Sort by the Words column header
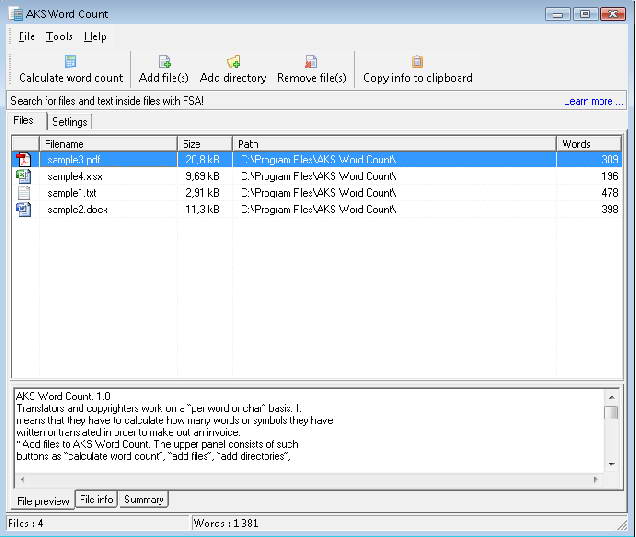The width and height of the screenshot is (636, 537). point(589,144)
